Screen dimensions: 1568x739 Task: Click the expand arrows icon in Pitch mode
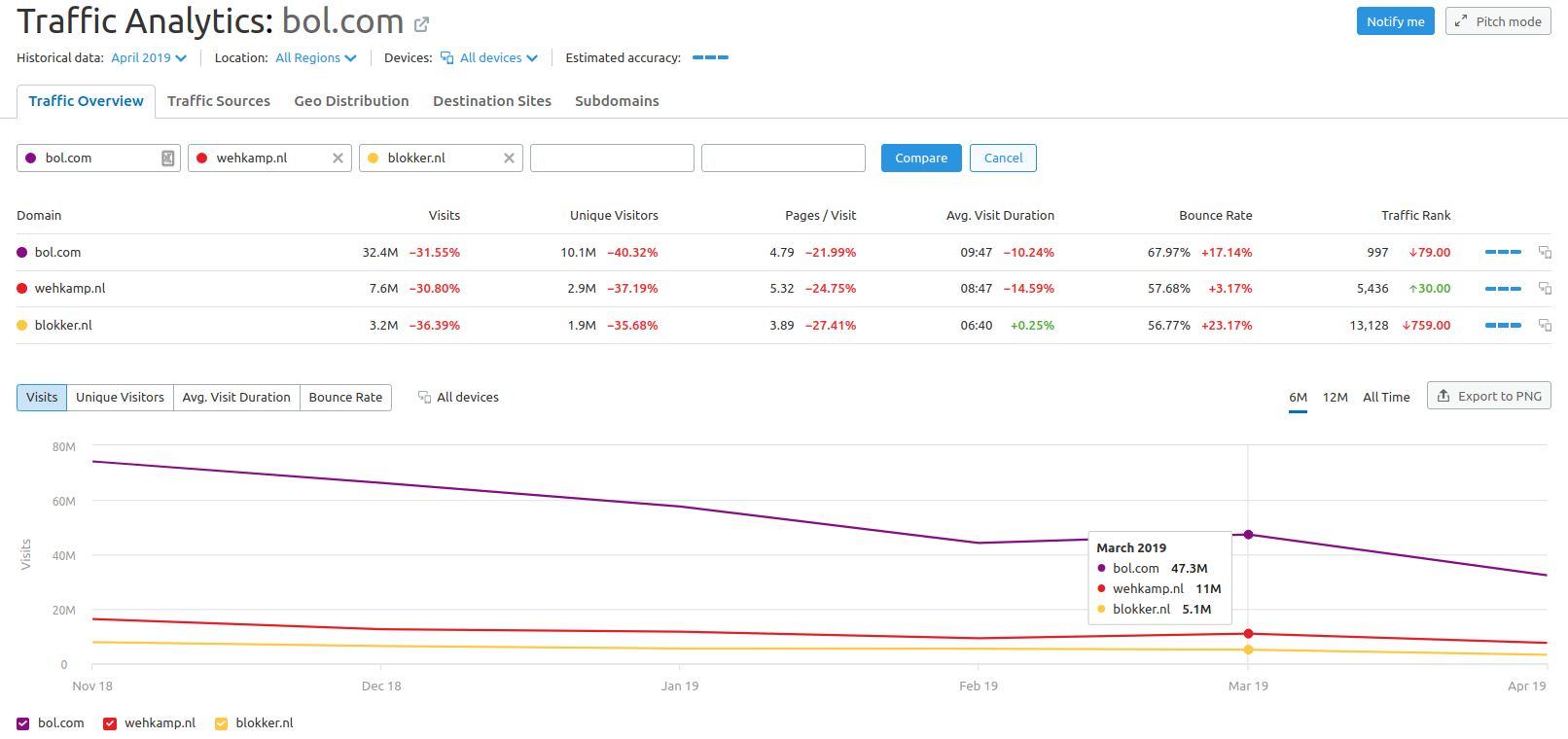(x=1461, y=21)
